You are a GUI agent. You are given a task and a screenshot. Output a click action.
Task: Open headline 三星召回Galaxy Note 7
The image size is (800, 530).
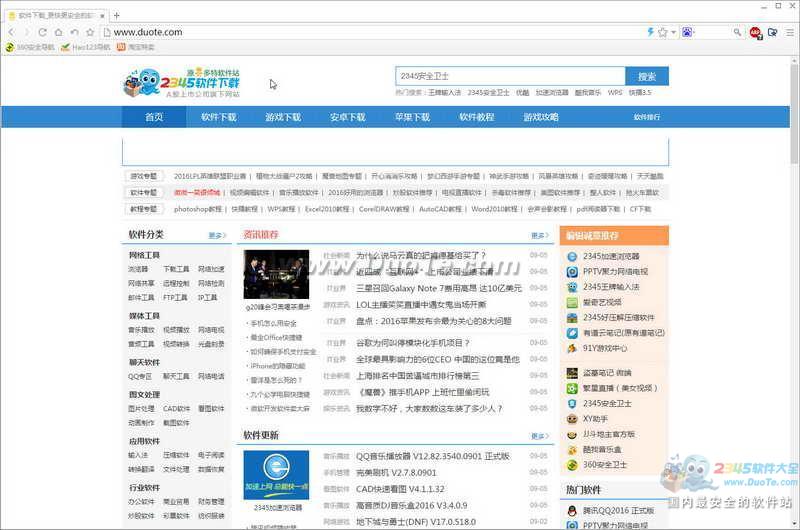click(x=439, y=288)
